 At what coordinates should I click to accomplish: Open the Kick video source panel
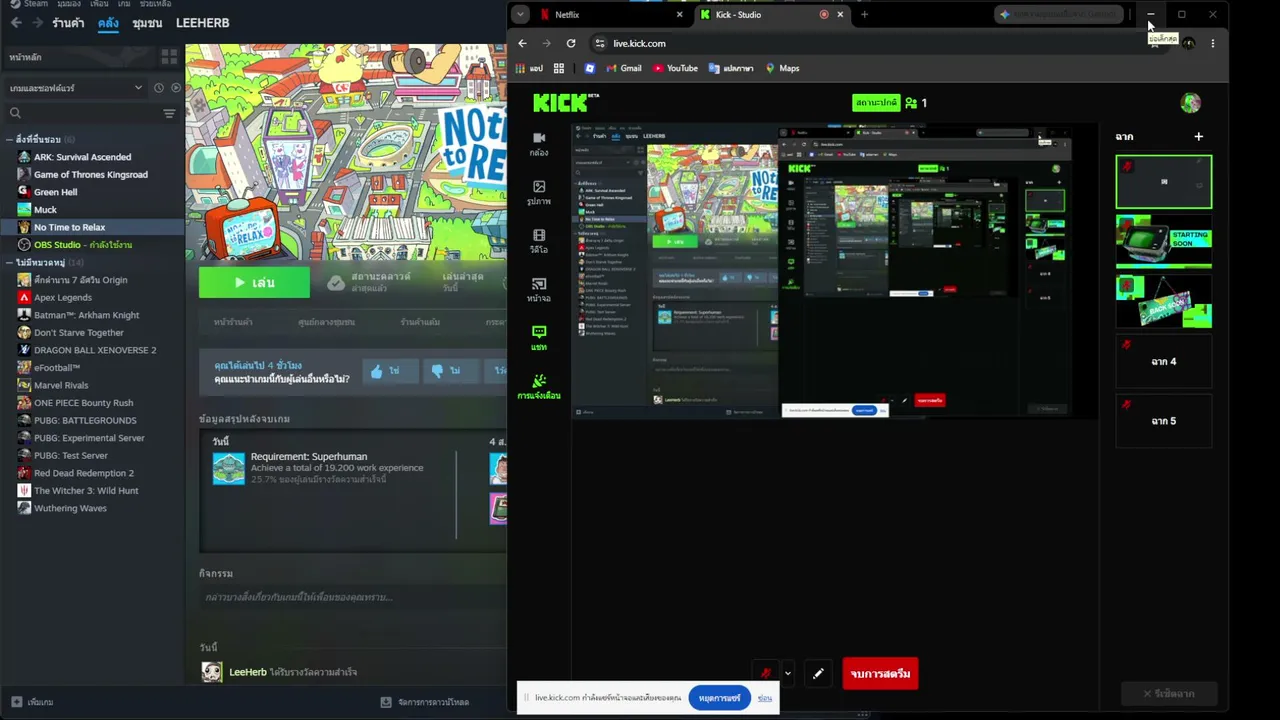tap(539, 241)
